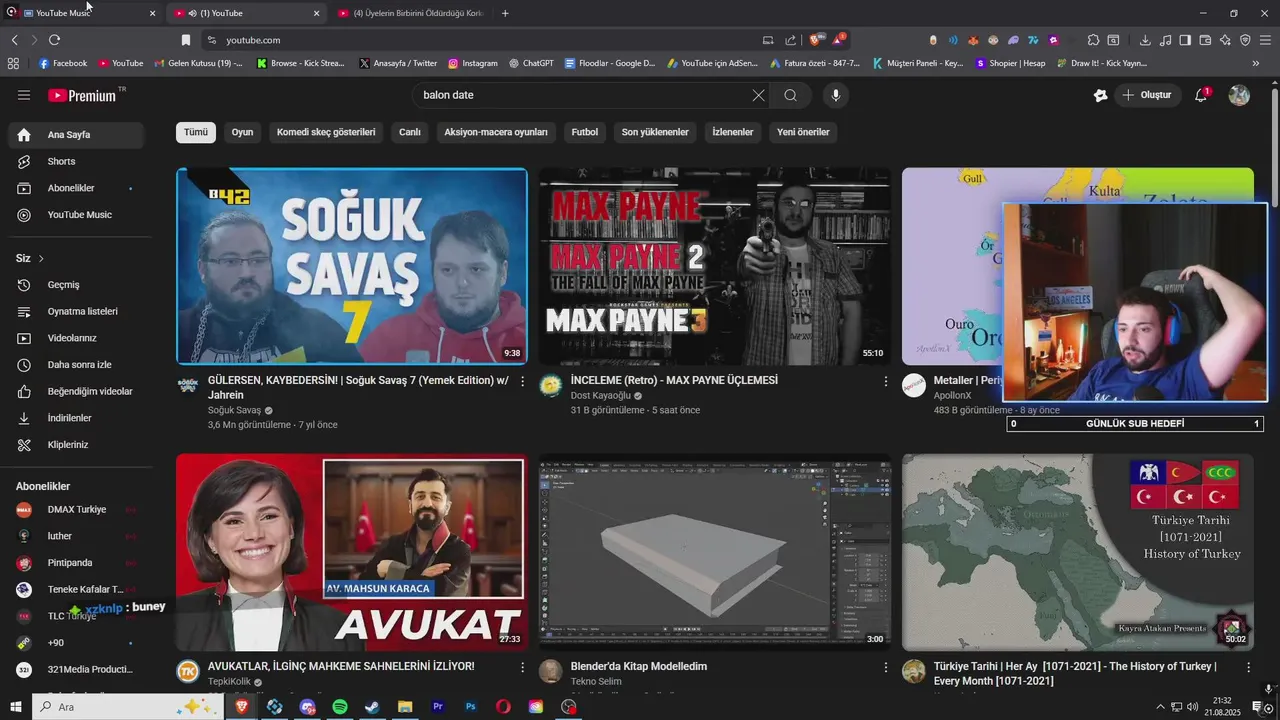Open Dost Kayaoğlu channel link

(x=600, y=396)
